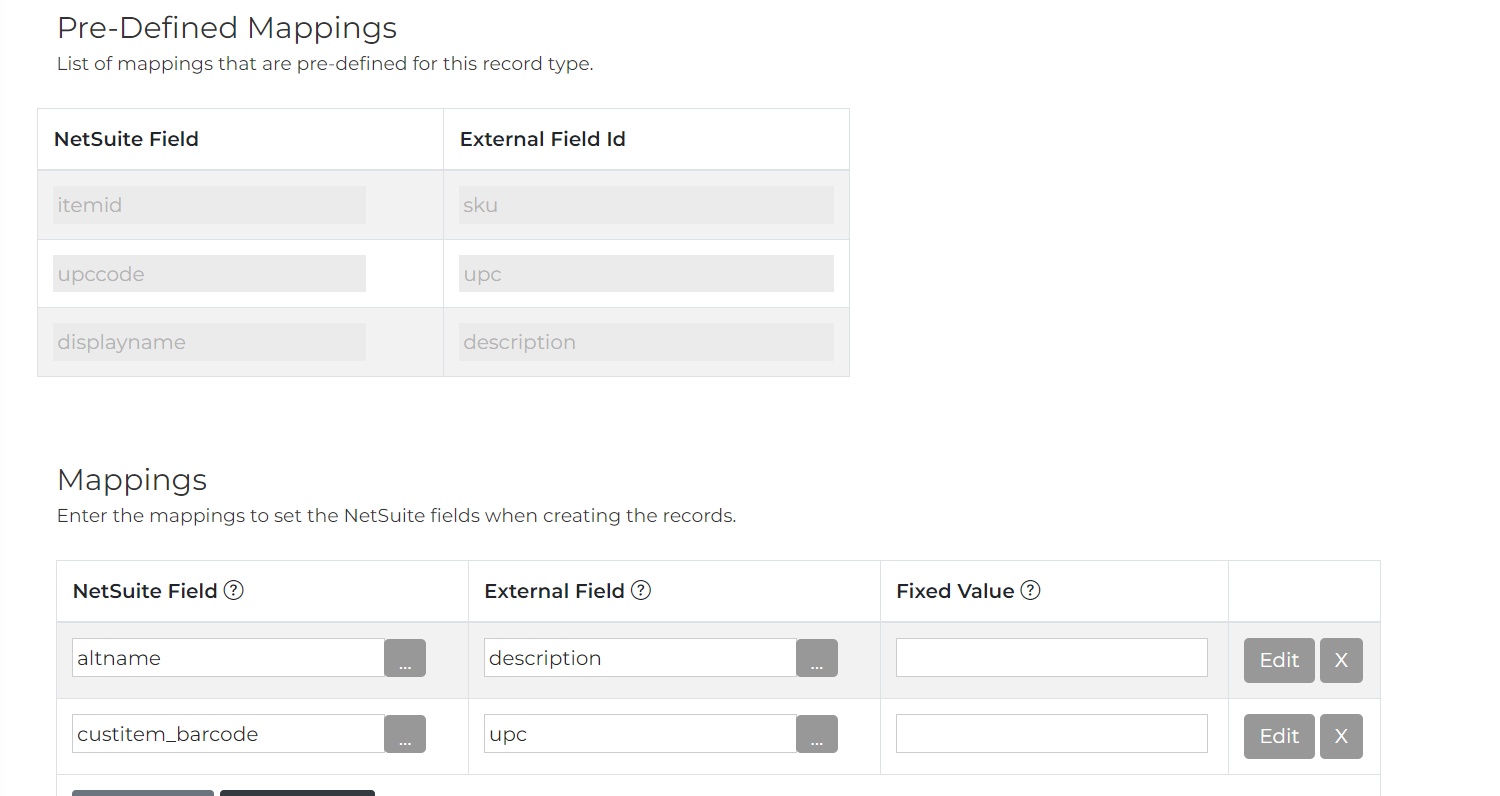Click the help icon beside NetSuite Field
Image resolution: width=1500 pixels, height=796 pixels.
click(234, 590)
